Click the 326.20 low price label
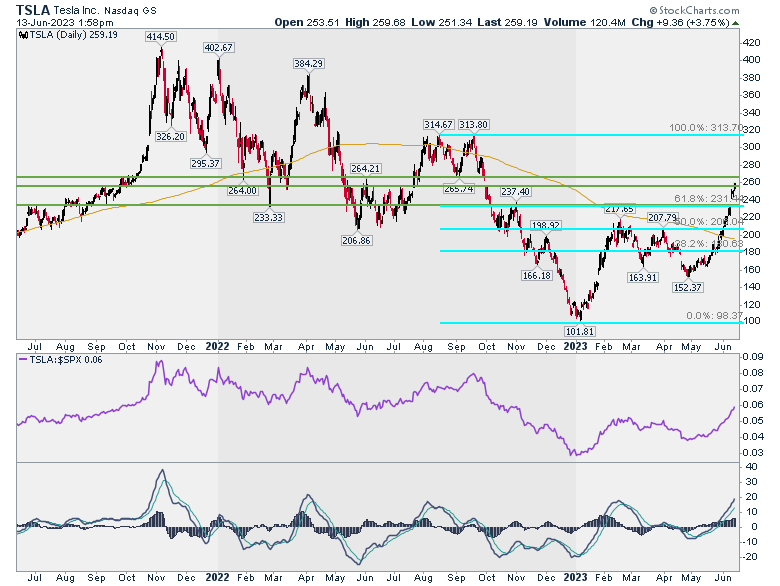This screenshot has height=586, width=780. [171, 136]
